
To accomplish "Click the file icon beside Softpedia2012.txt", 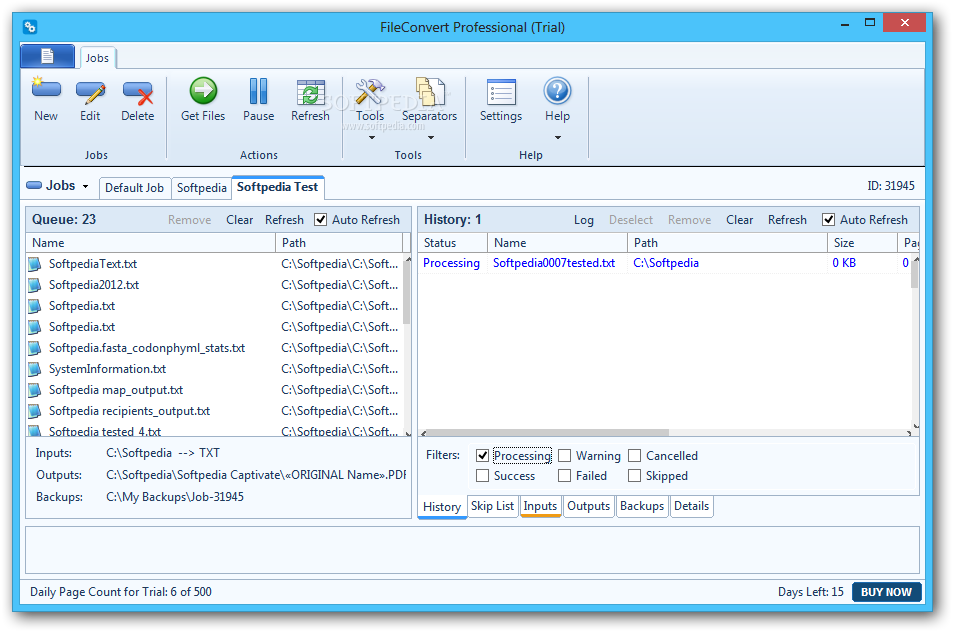I will [x=35, y=285].
